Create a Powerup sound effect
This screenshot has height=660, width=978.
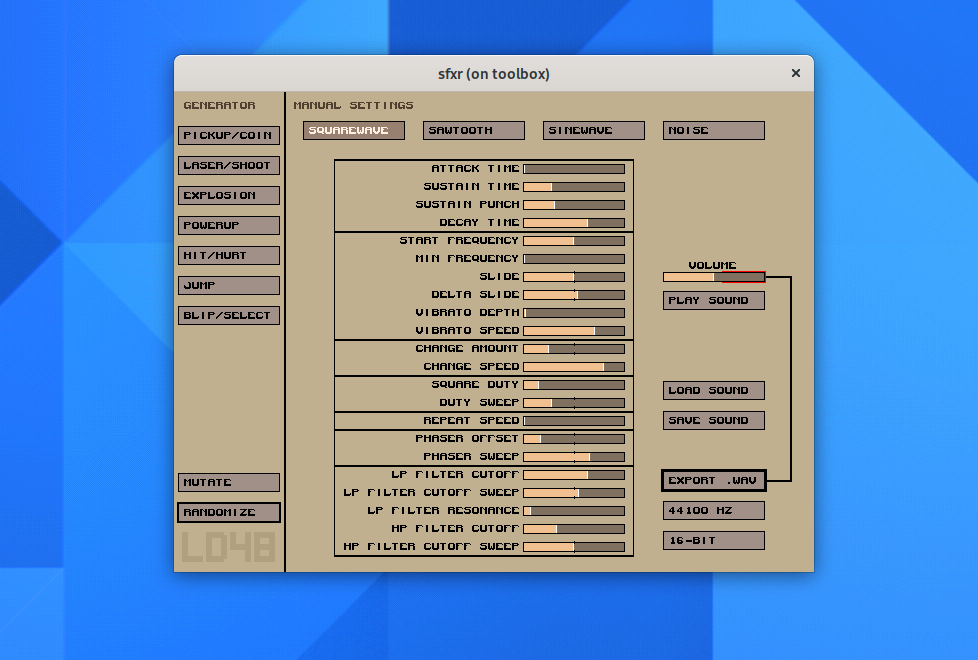[229, 226]
